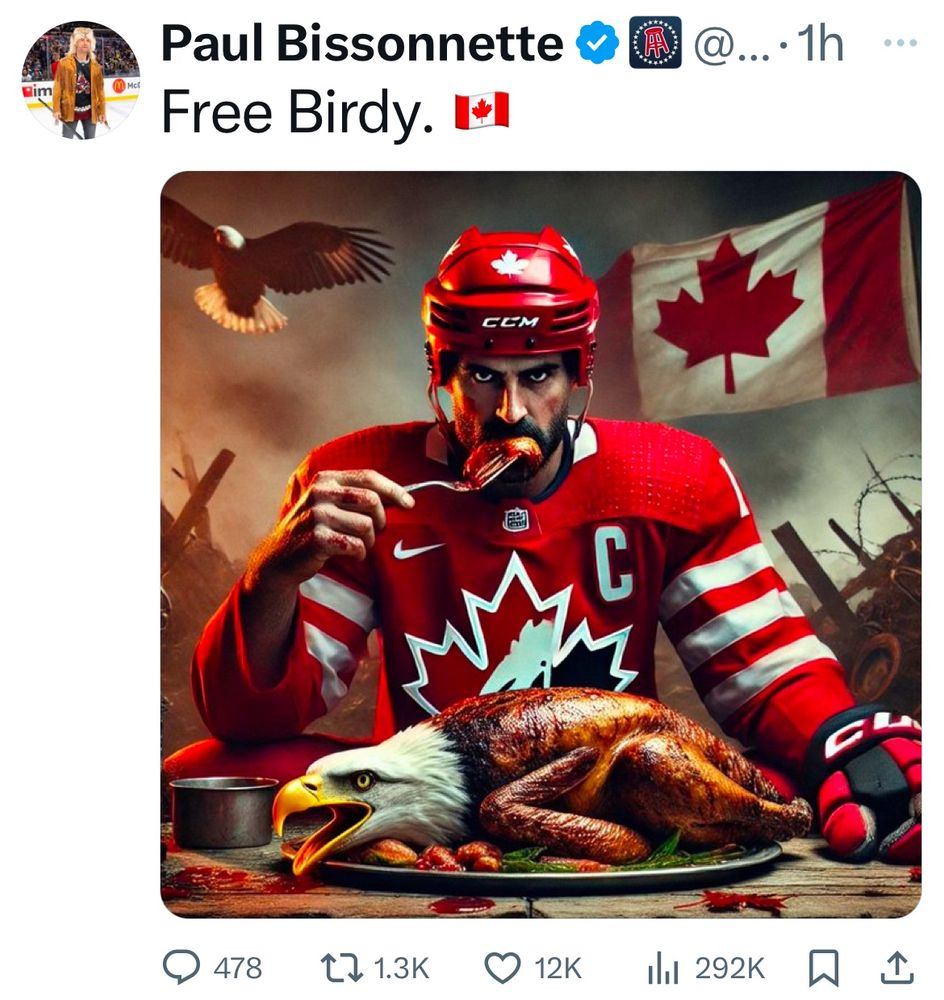The height and width of the screenshot is (1000, 944).
Task: Bookmark this tweet
Action: click(x=823, y=966)
